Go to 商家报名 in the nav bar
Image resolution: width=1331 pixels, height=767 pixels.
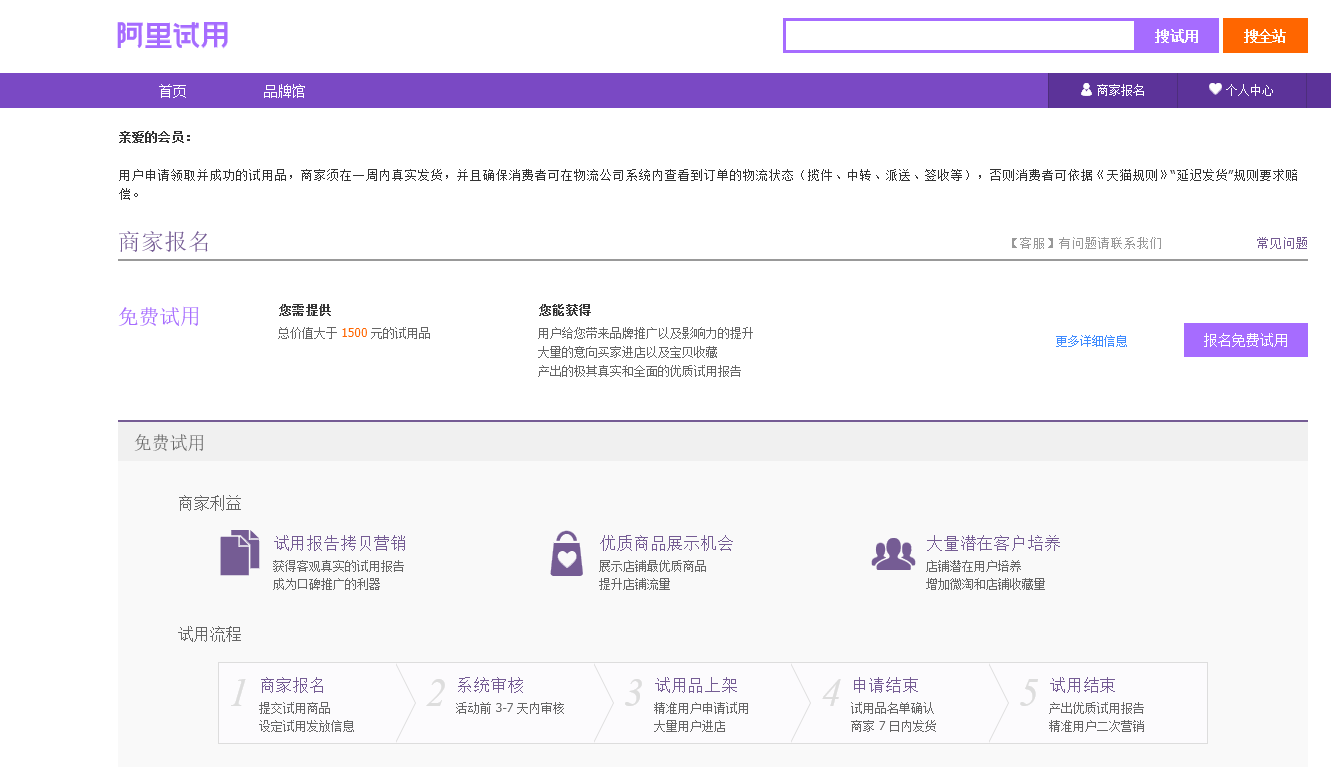click(x=1113, y=90)
